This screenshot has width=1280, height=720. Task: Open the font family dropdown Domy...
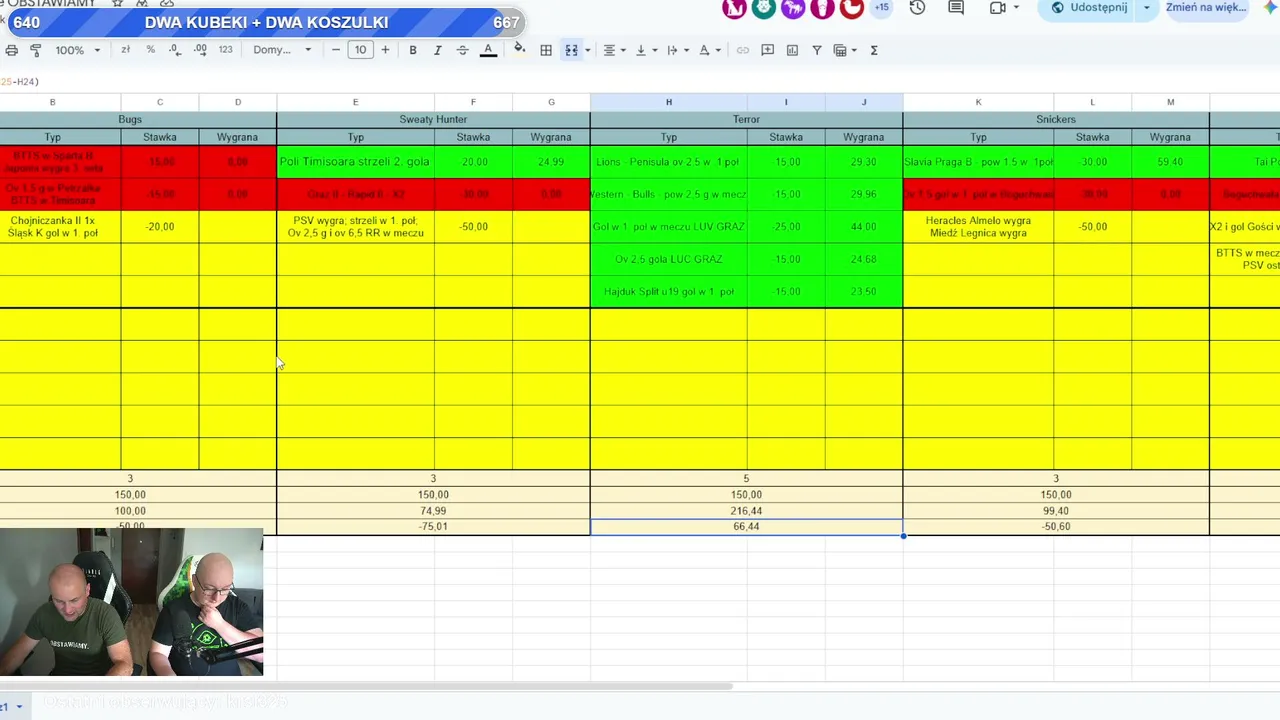[x=282, y=50]
